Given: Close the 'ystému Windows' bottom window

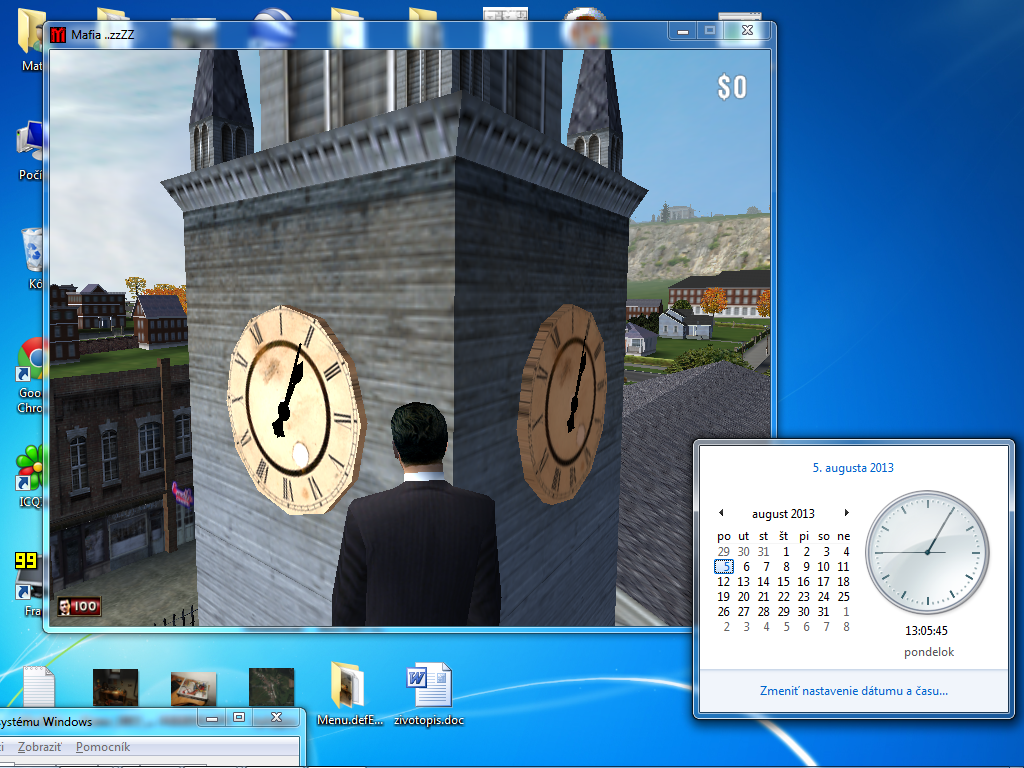Looking at the screenshot, I should (x=276, y=718).
